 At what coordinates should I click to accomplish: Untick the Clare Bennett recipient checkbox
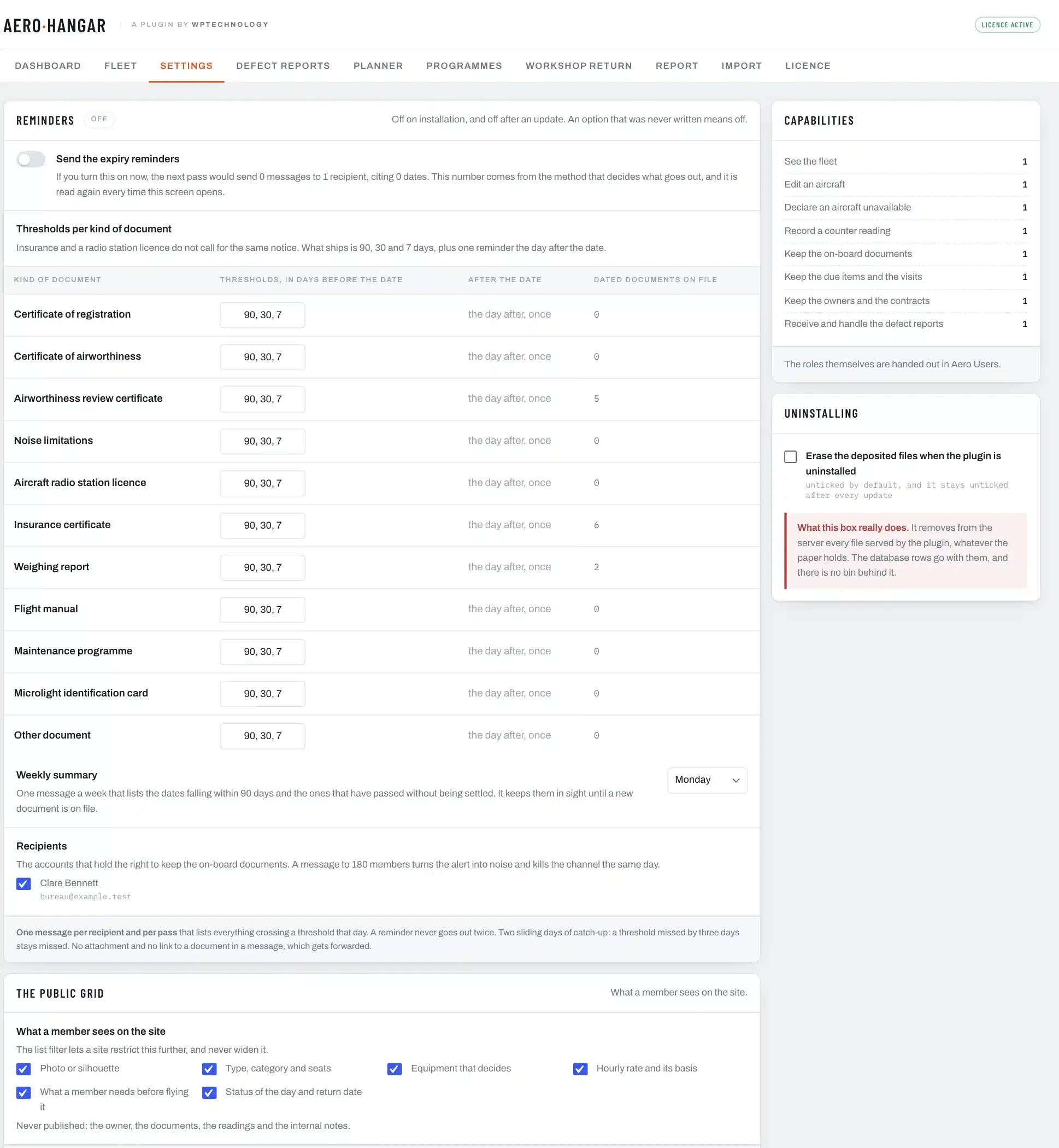(23, 883)
